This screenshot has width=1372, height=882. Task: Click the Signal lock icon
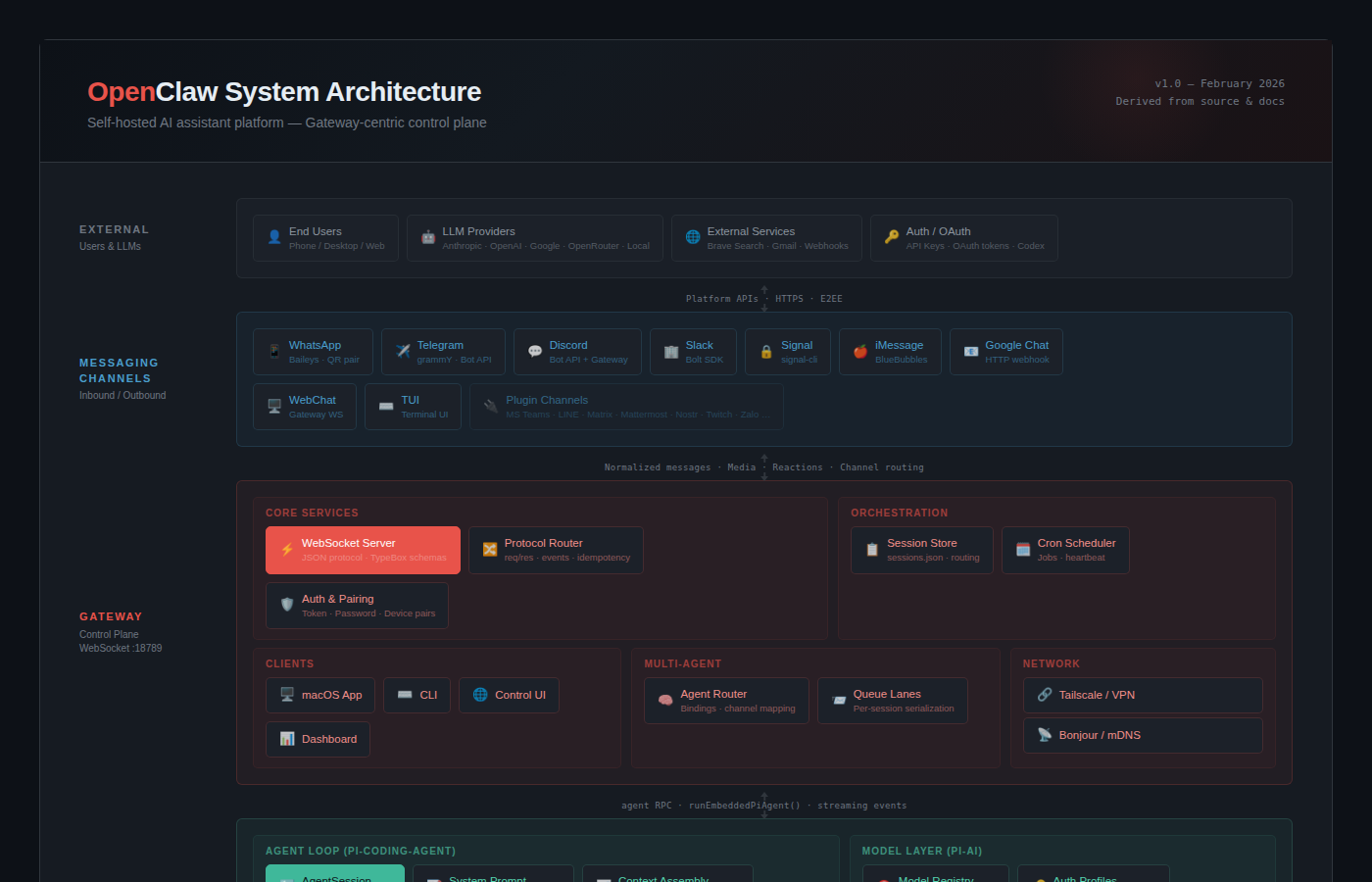766,352
